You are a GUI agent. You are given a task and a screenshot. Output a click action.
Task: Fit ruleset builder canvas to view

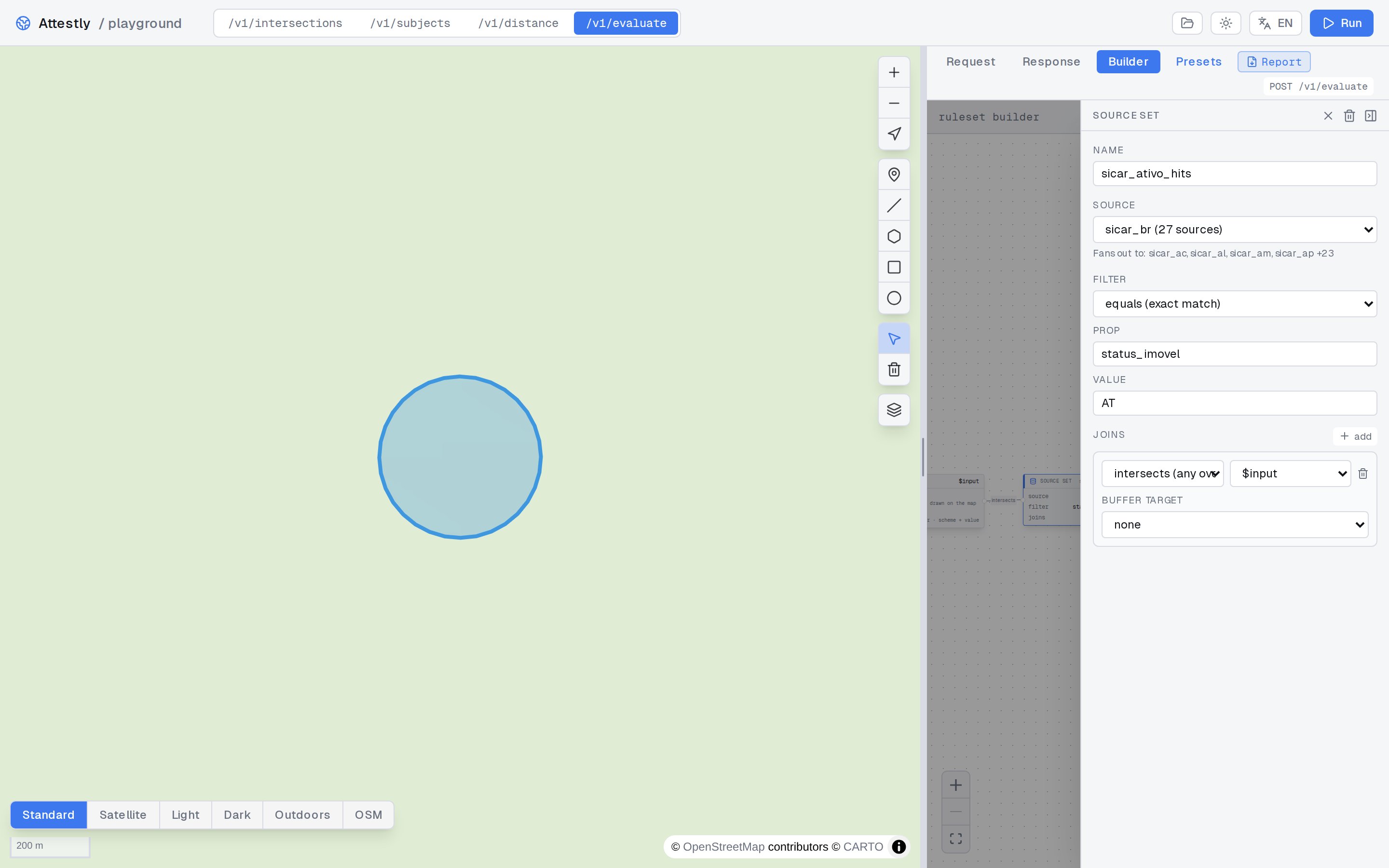point(955,839)
